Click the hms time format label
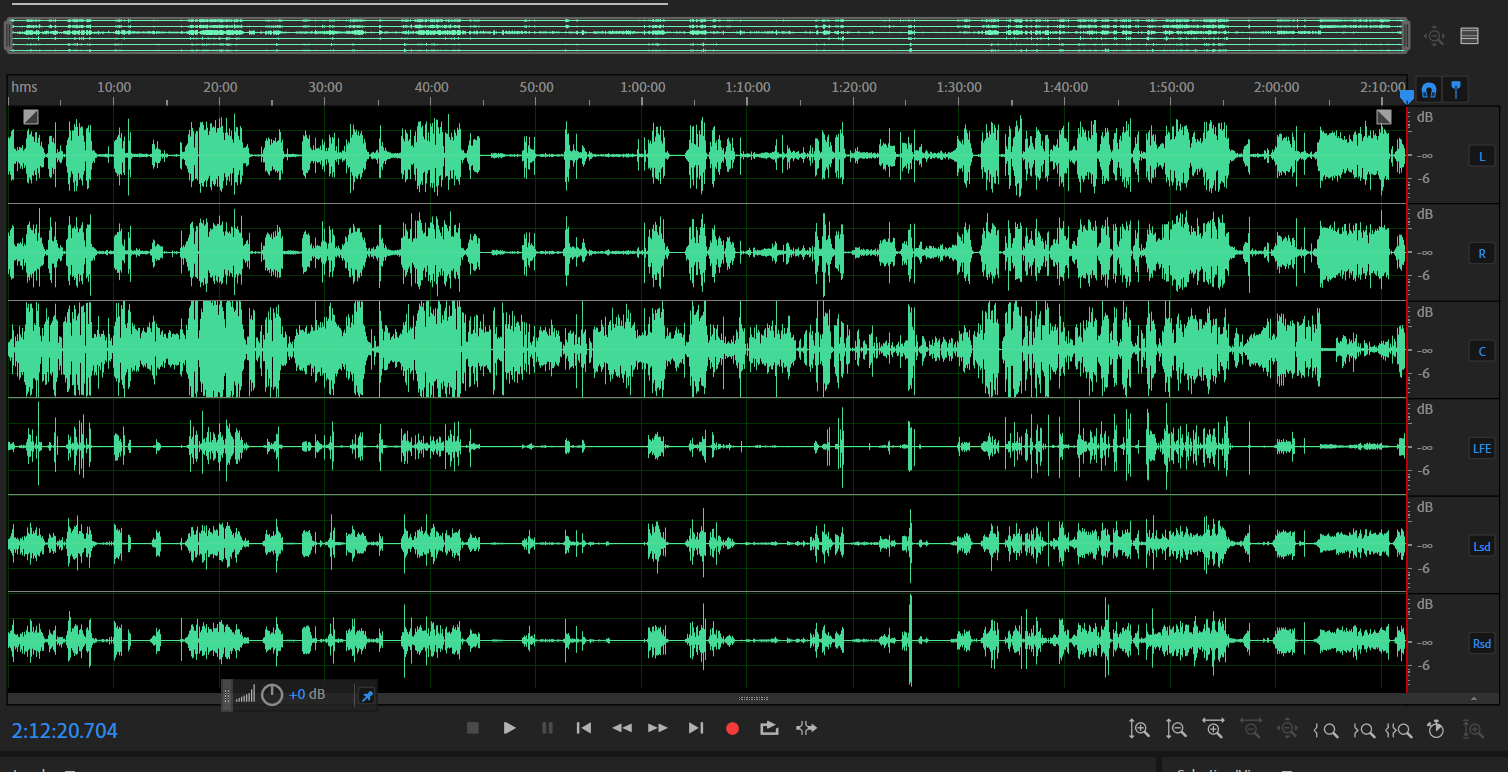The height and width of the screenshot is (772, 1508). 24,87
